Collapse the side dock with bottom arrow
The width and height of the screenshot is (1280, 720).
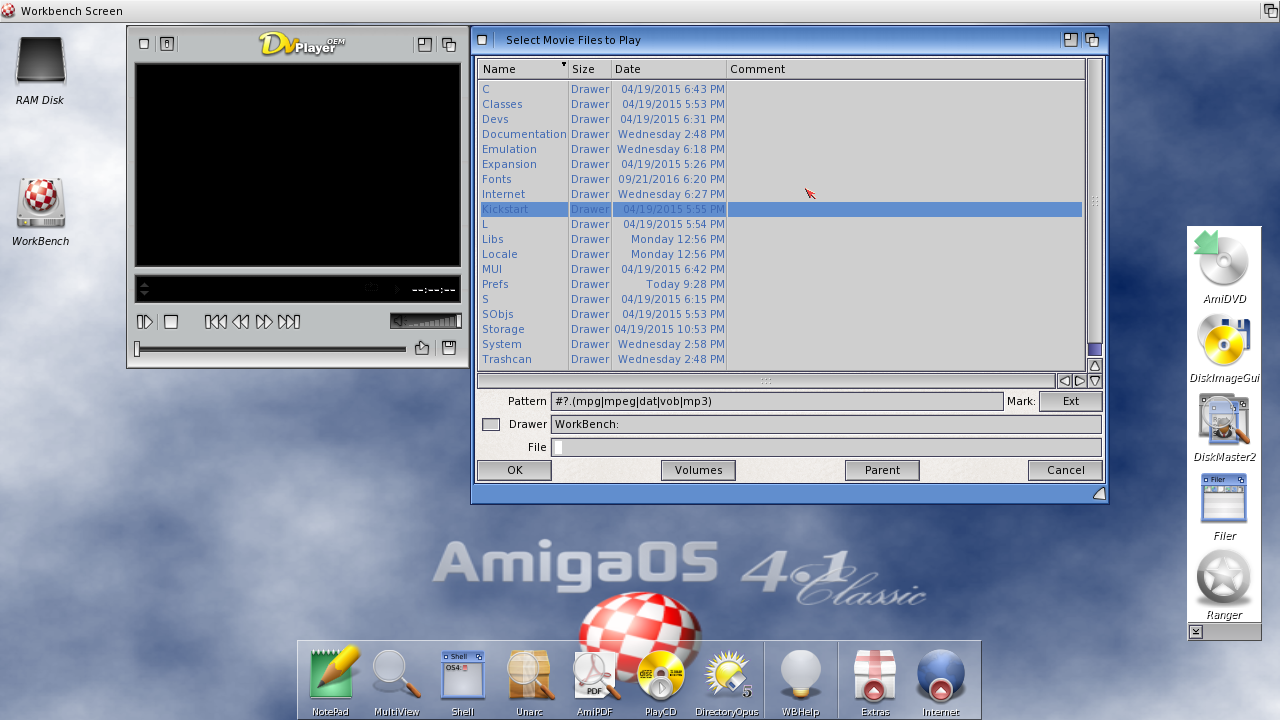pos(1196,632)
